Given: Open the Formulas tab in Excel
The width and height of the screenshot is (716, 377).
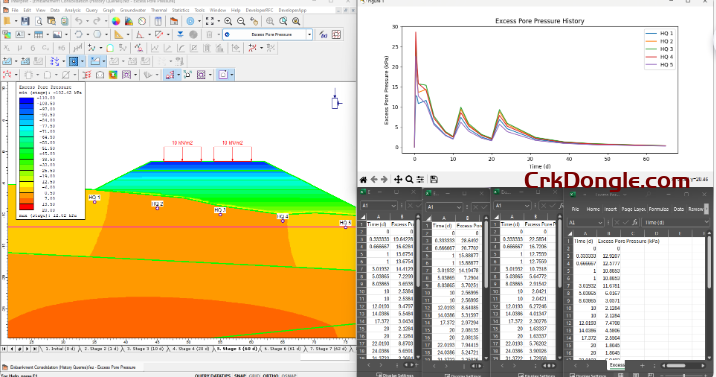Looking at the screenshot, I should [x=658, y=209].
